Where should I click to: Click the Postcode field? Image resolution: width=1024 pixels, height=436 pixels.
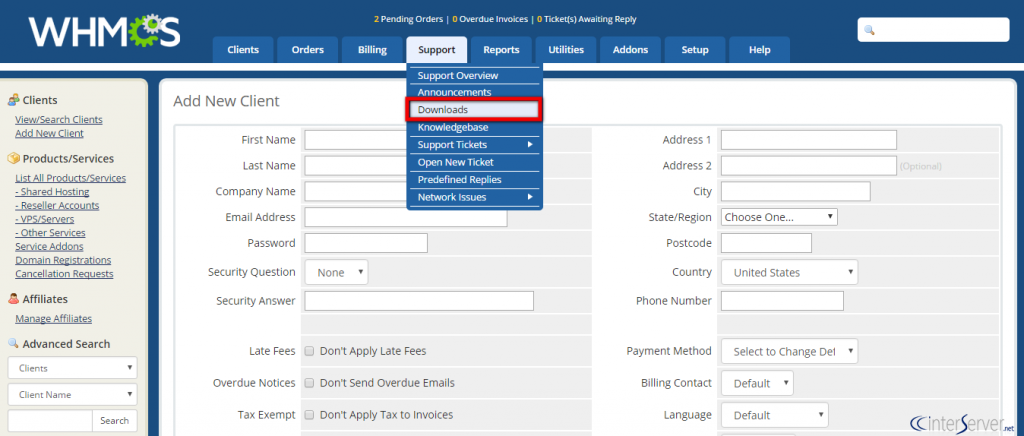click(x=766, y=243)
